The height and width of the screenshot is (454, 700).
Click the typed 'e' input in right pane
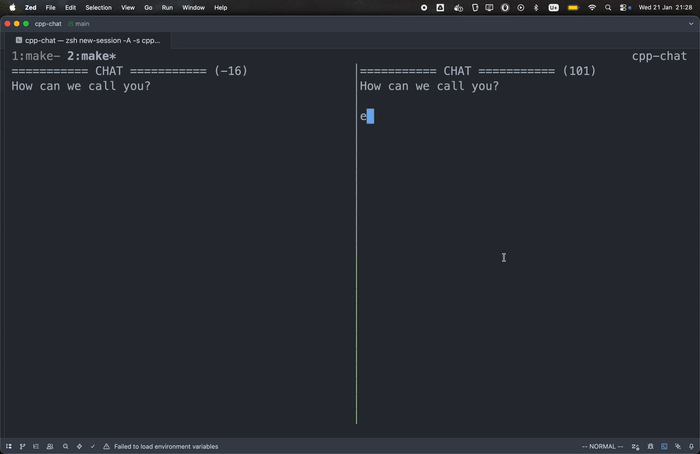(363, 117)
